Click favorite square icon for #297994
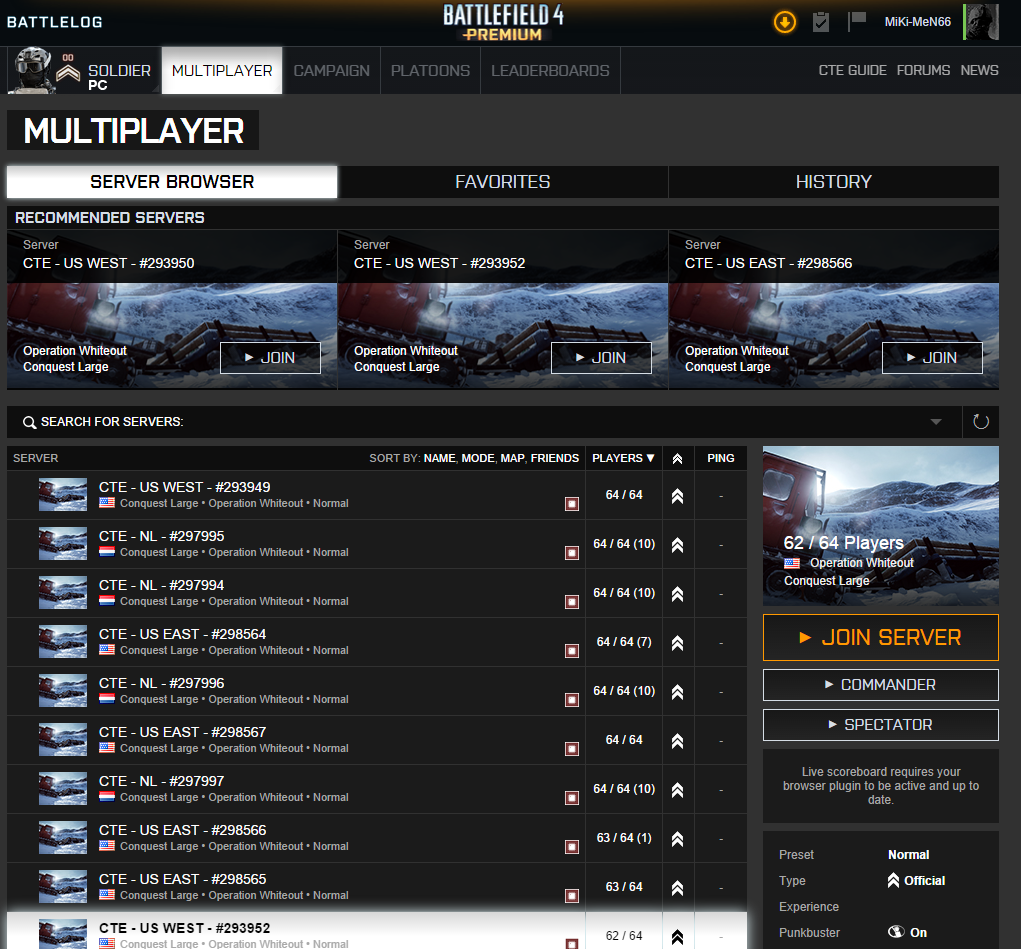Screen dimensions: 1021x949 coord(572,602)
